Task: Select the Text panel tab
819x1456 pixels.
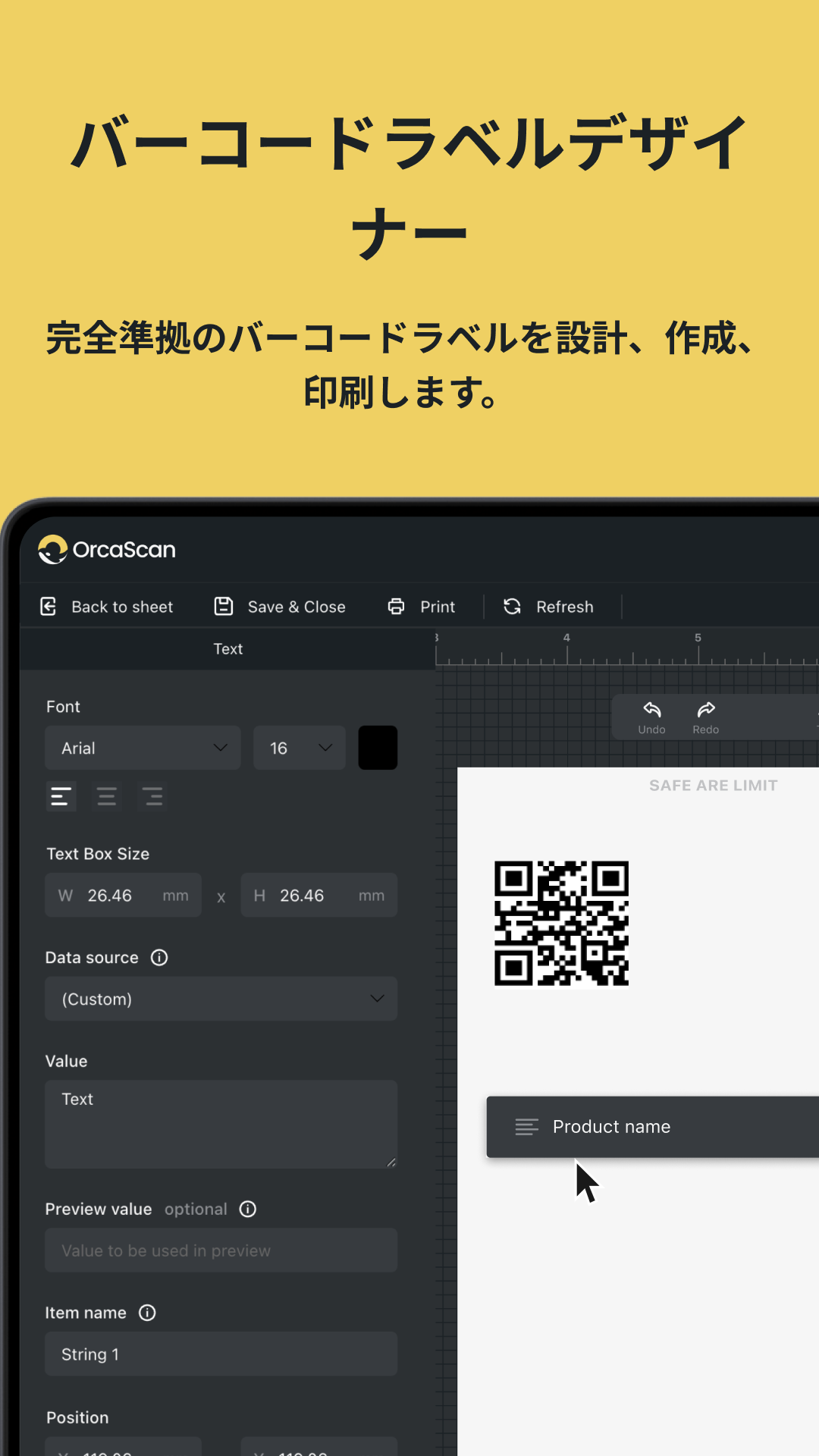Action: [x=227, y=648]
